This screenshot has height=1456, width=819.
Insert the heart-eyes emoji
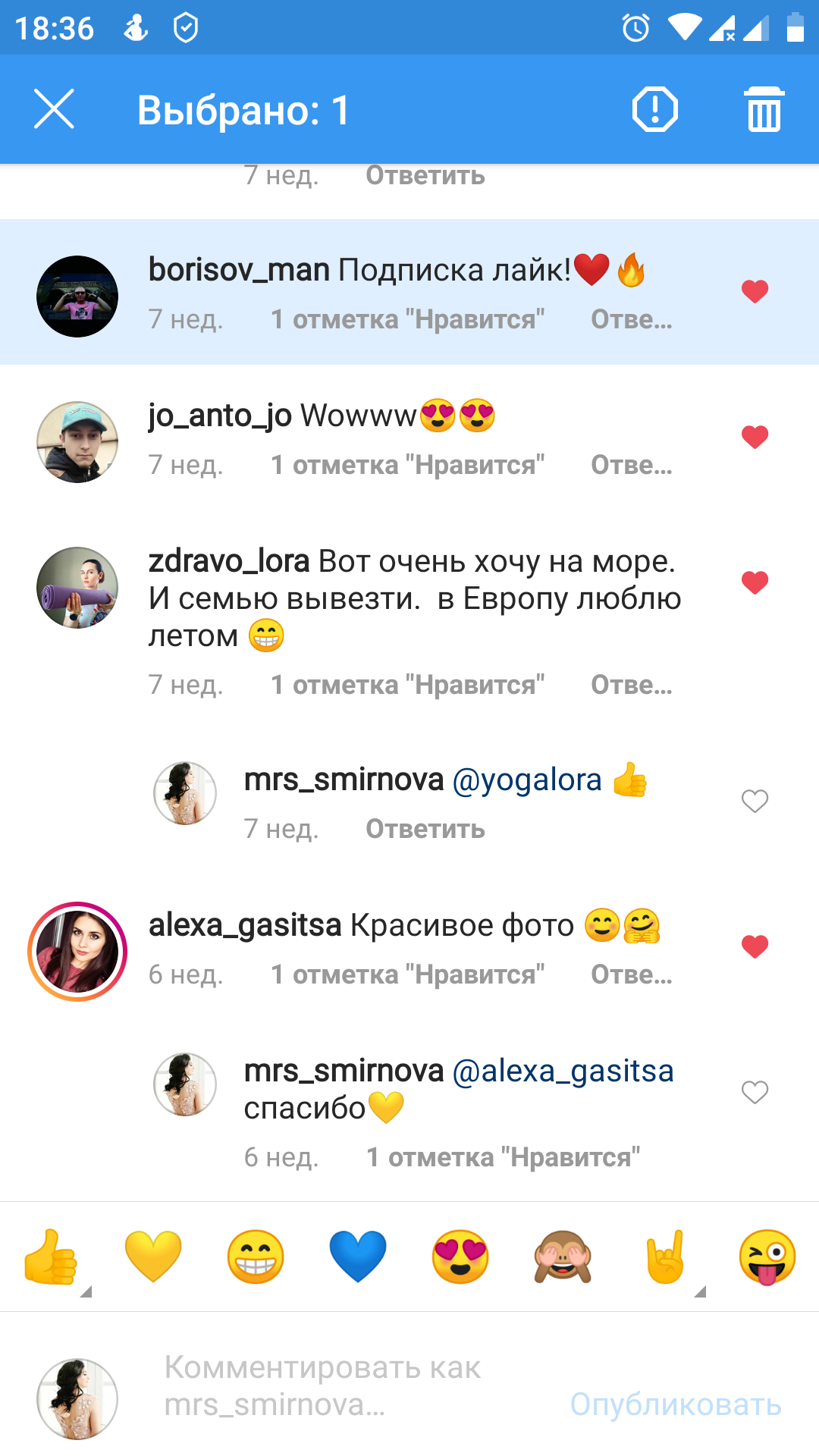click(460, 1257)
